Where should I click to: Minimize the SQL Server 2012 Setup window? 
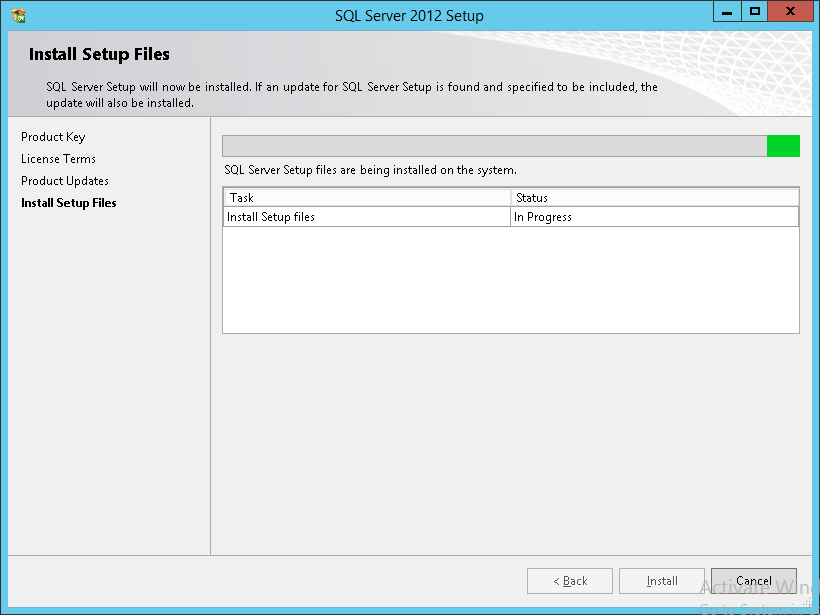point(727,12)
